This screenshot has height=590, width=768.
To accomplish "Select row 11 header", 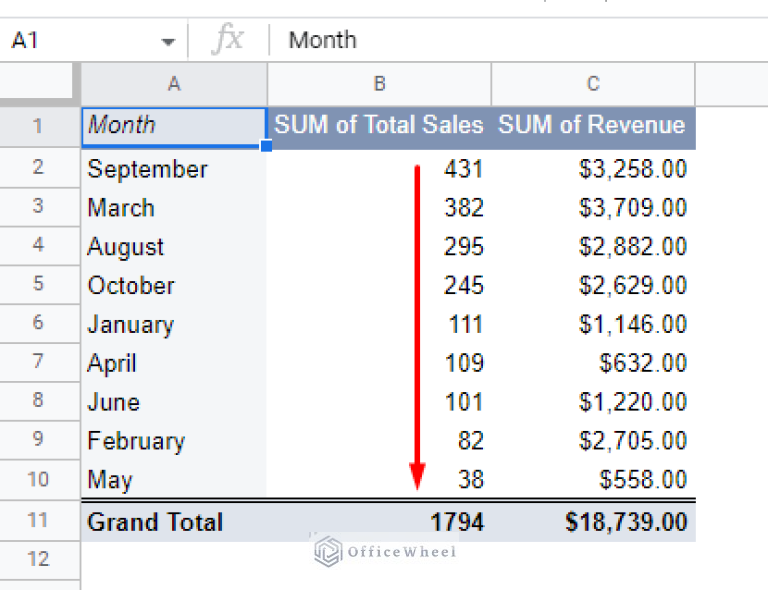I will click(x=39, y=522).
